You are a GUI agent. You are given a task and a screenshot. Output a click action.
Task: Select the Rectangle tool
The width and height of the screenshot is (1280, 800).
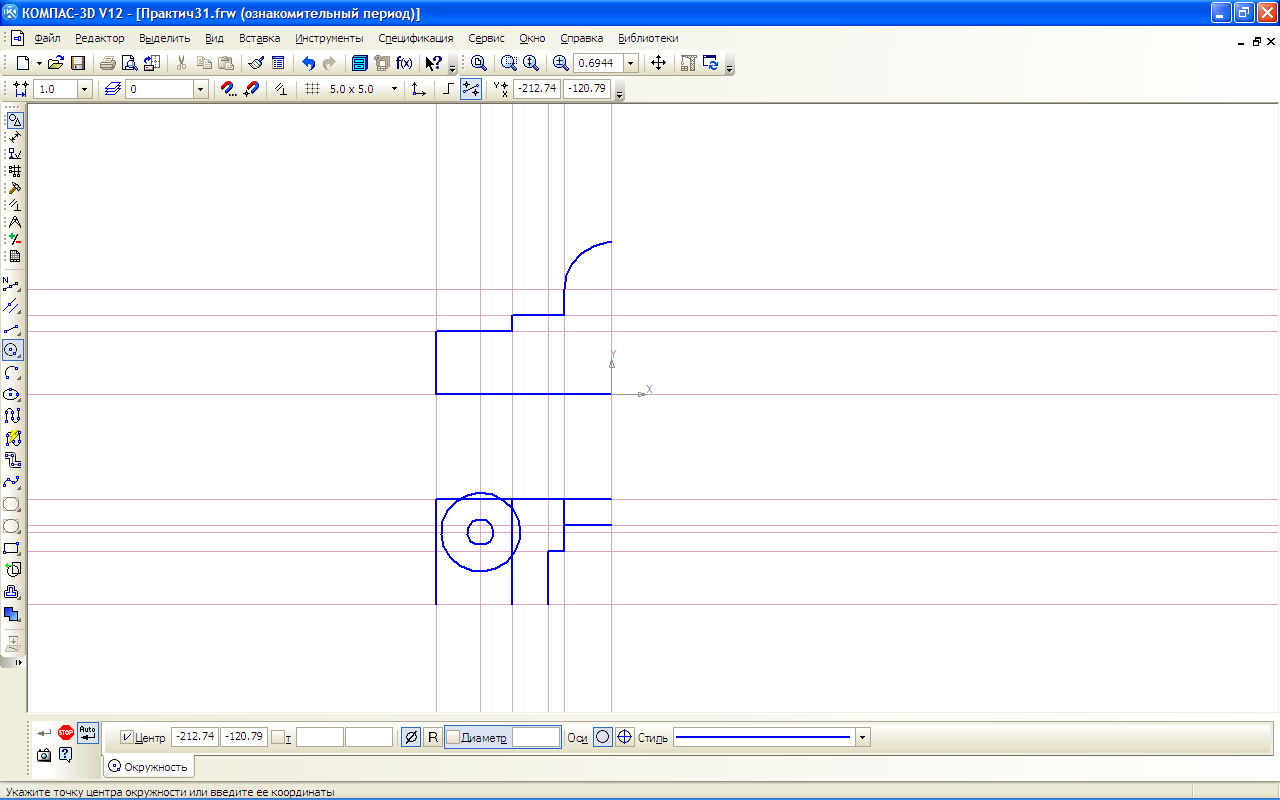[13, 548]
